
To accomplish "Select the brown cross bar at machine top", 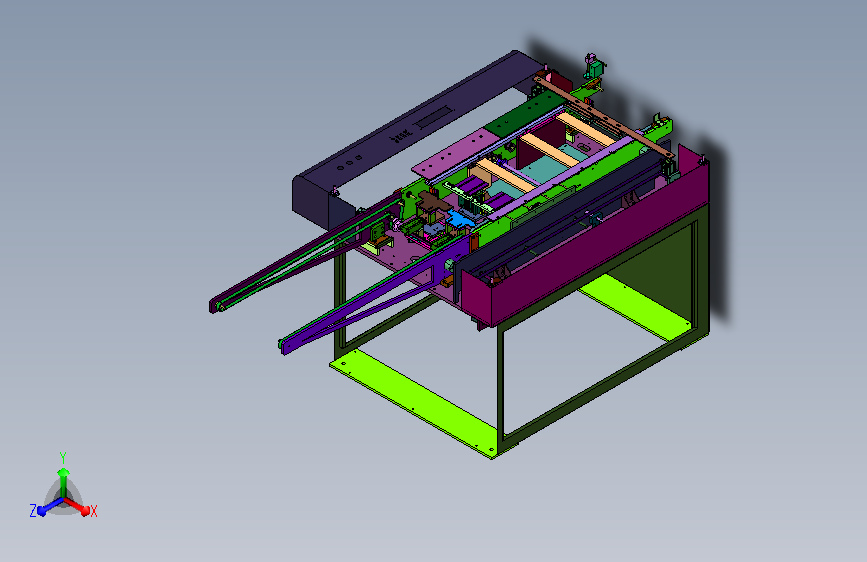I will click(604, 117).
